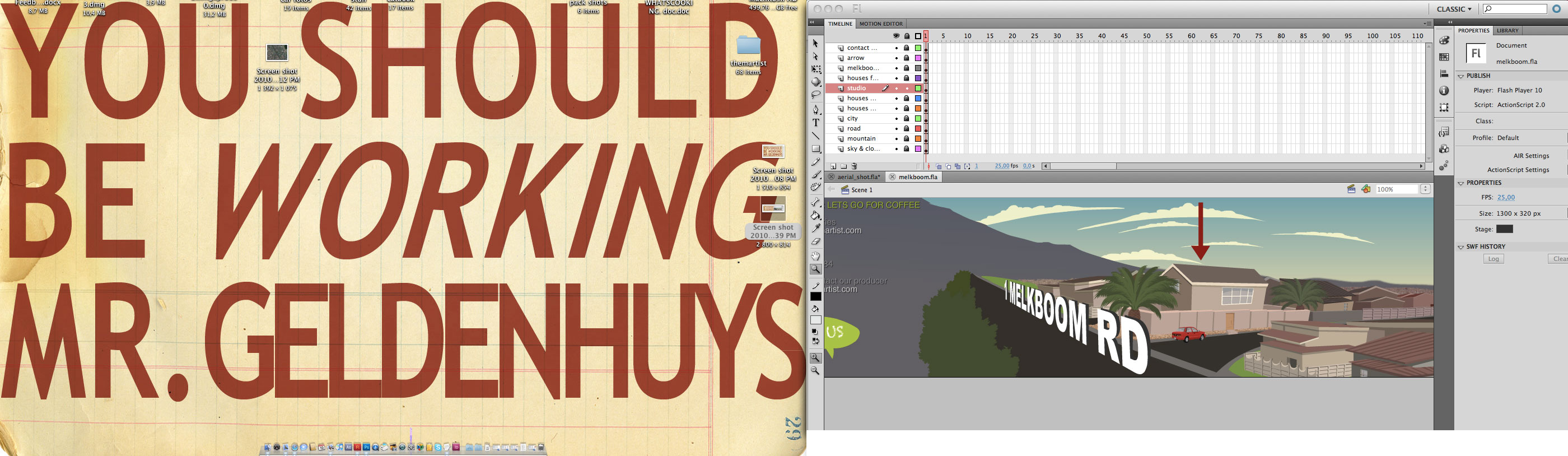
Task: Hide the road layer
Action: [x=896, y=129]
